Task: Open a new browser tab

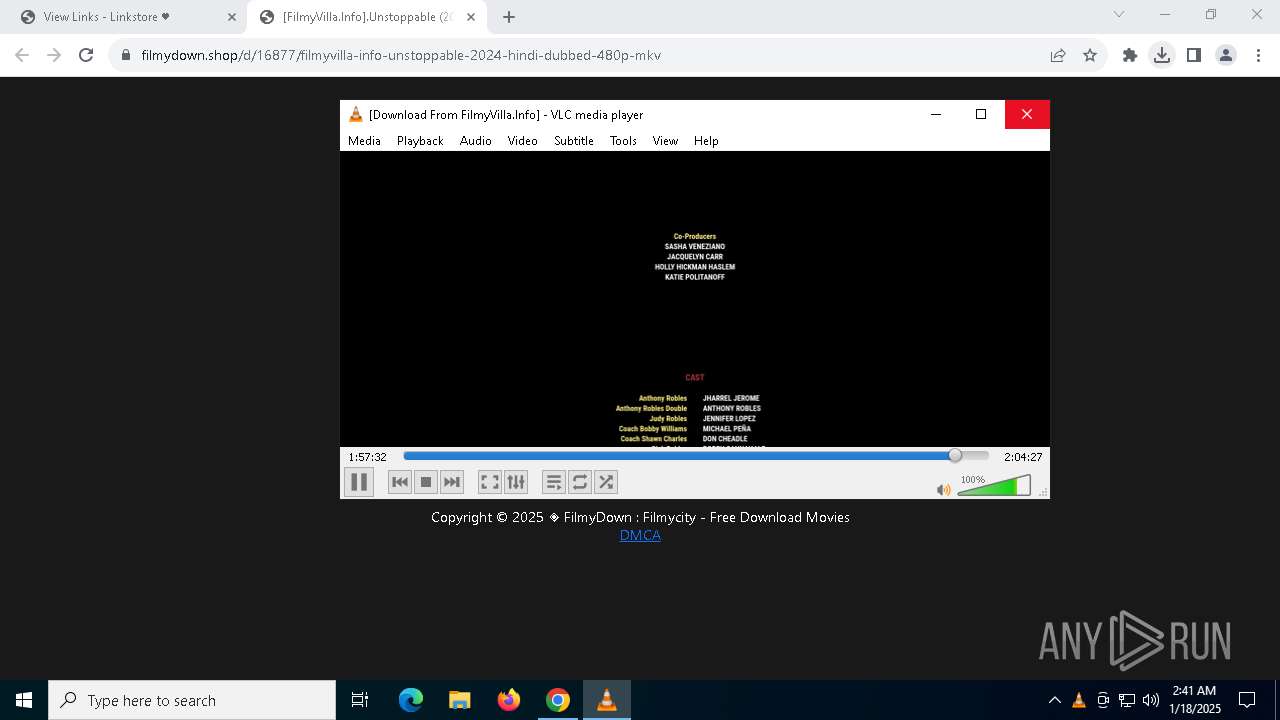Action: tap(509, 17)
